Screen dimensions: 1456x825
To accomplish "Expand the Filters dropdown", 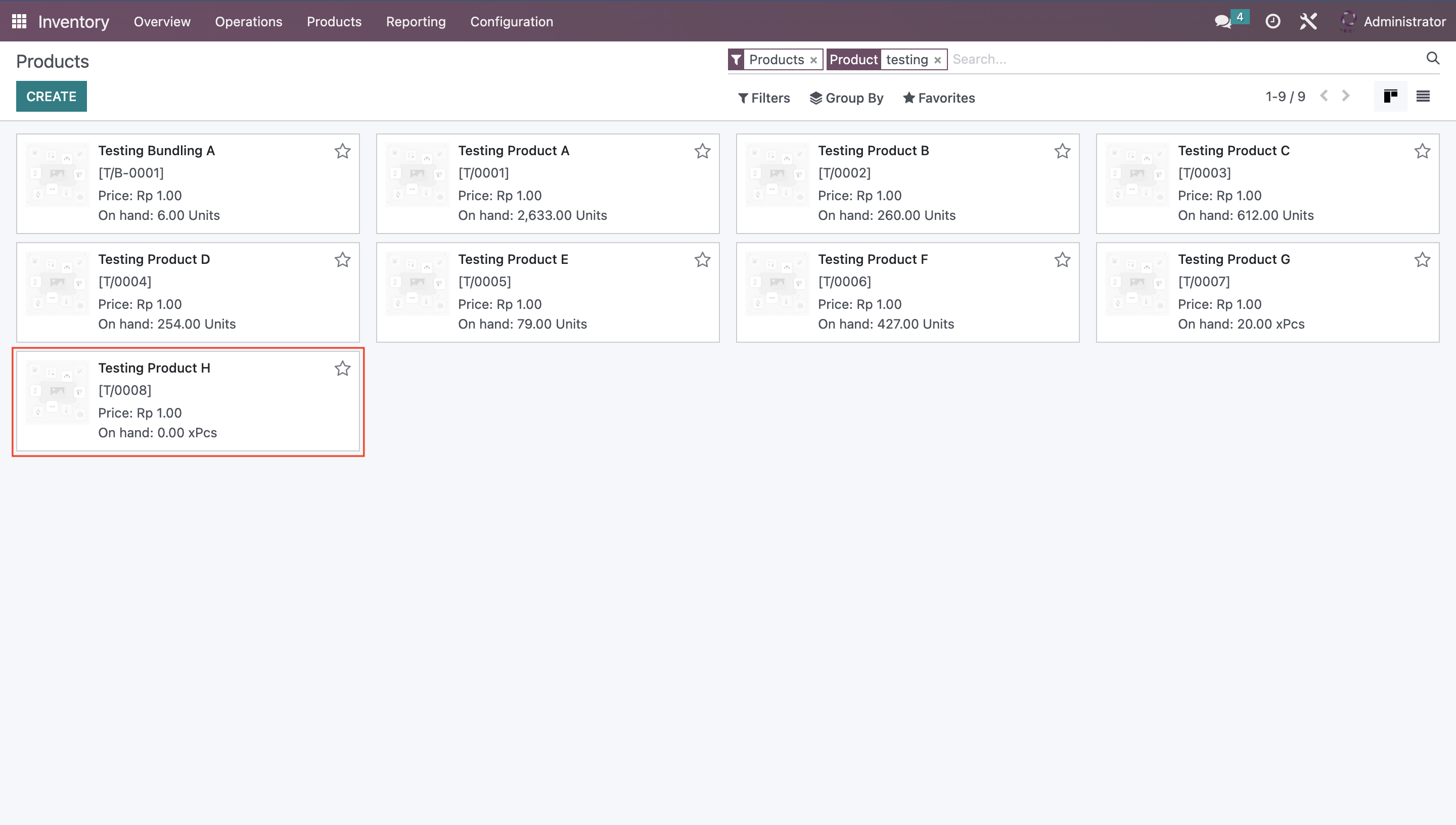I will click(764, 98).
